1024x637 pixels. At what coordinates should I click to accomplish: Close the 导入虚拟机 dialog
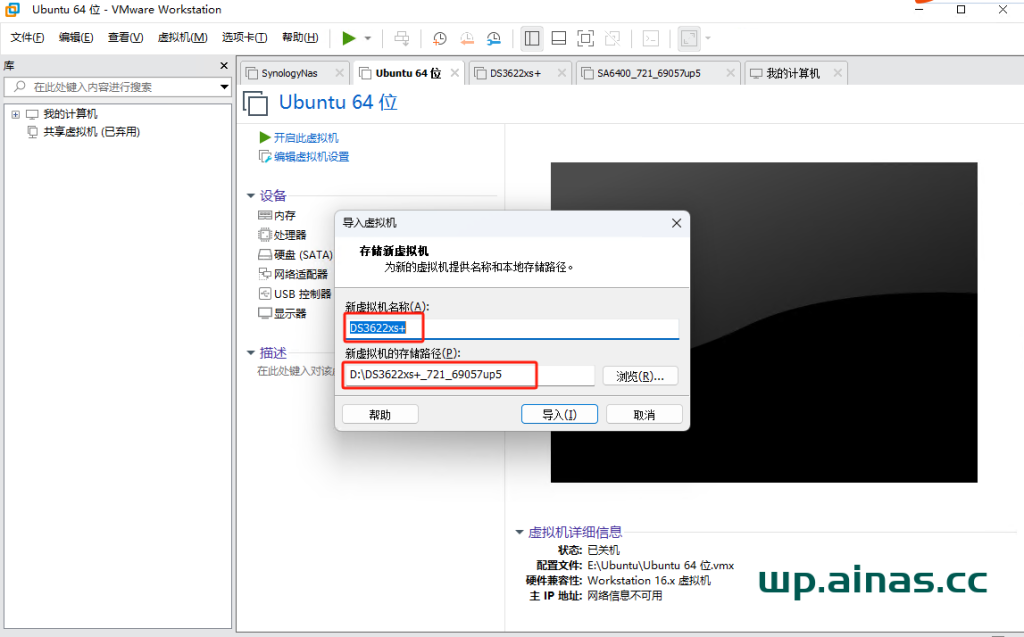pos(677,223)
